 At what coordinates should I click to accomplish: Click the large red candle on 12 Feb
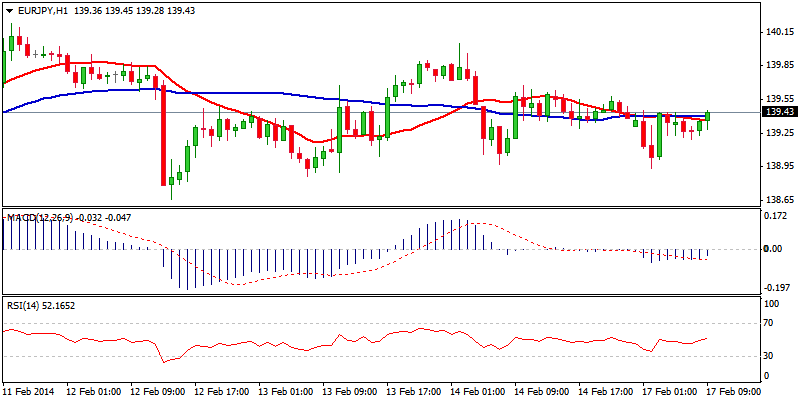coord(164,135)
